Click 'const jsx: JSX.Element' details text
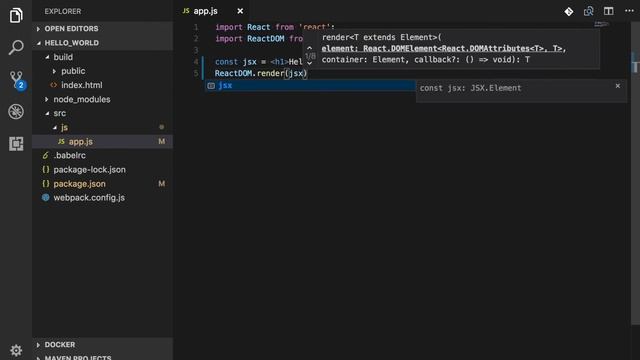 point(470,88)
